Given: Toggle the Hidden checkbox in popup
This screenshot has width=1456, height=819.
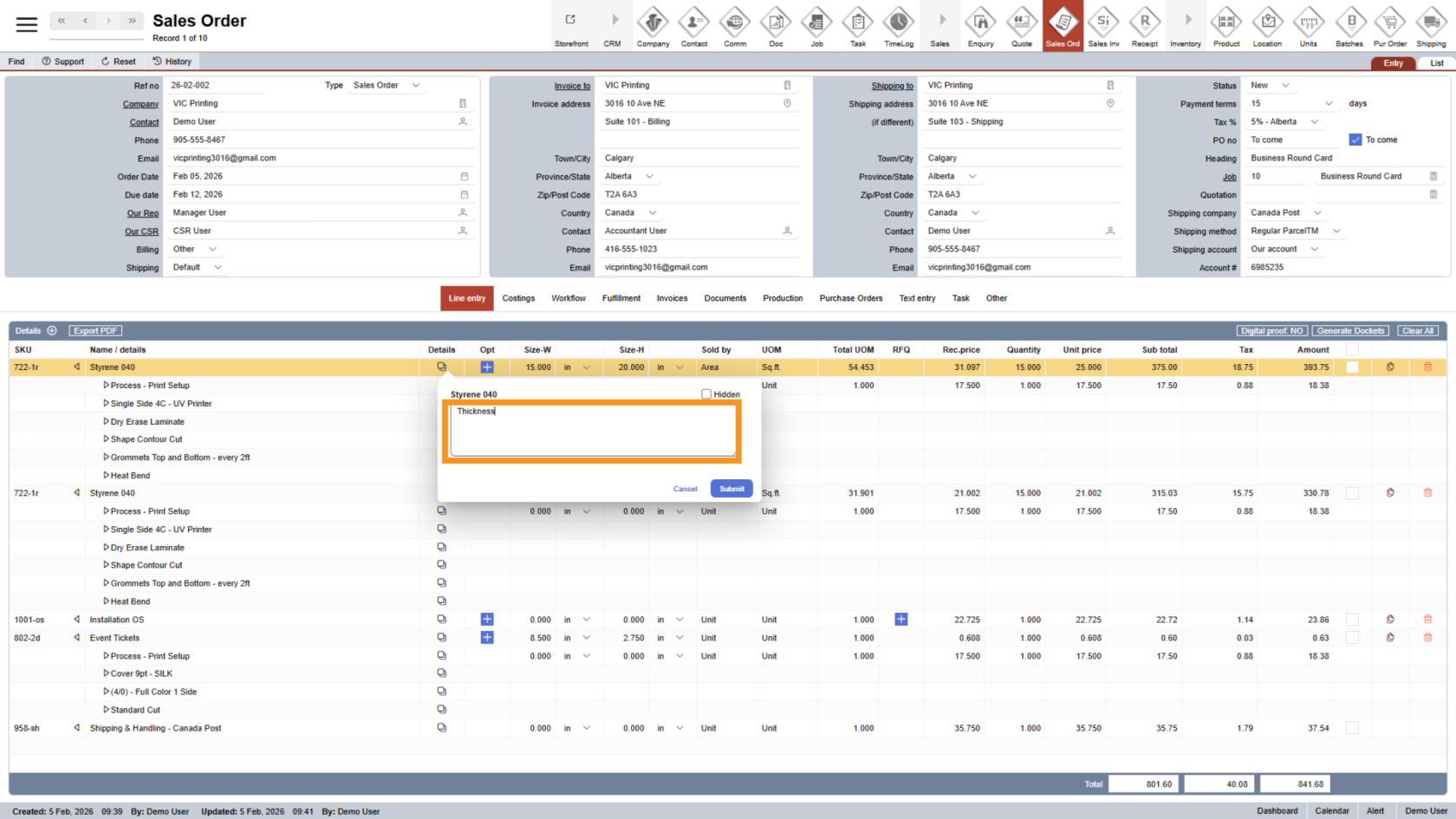Looking at the screenshot, I should pos(706,394).
